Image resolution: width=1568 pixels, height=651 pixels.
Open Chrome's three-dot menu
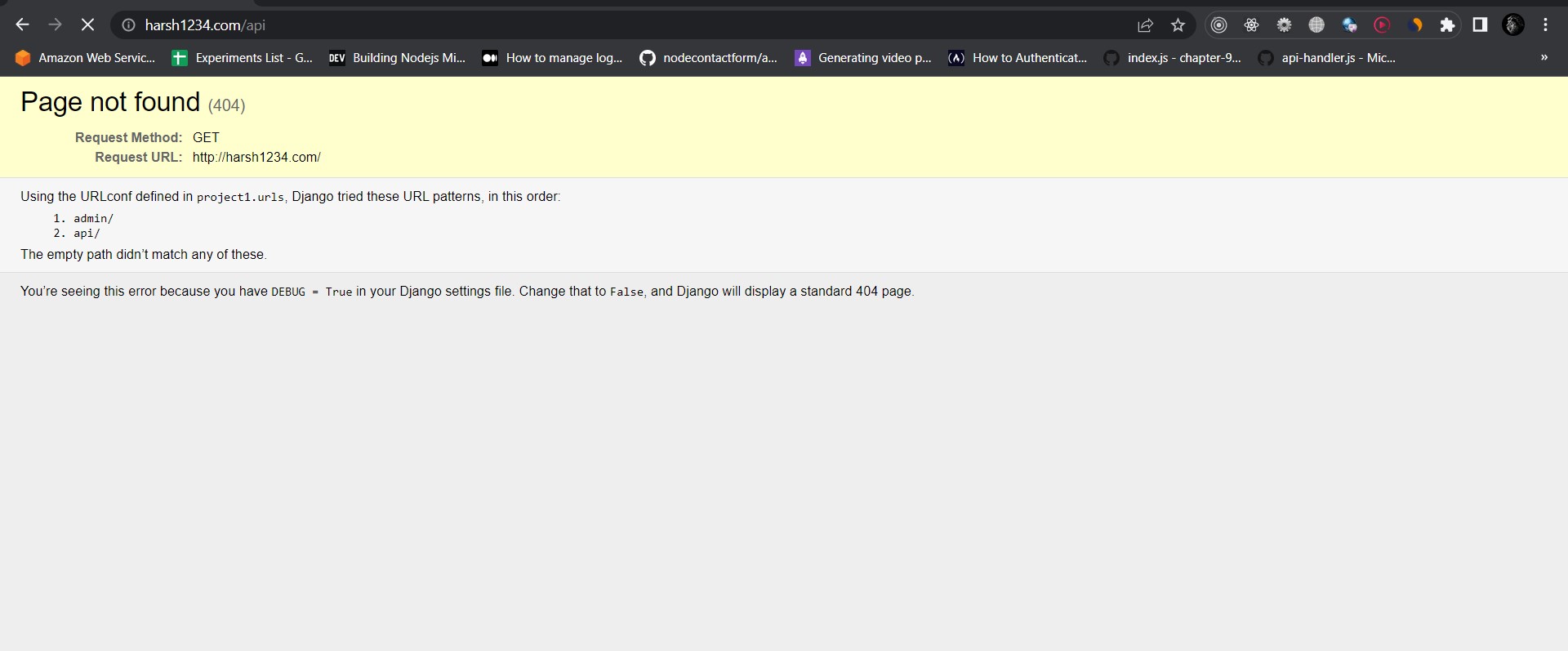(1545, 25)
